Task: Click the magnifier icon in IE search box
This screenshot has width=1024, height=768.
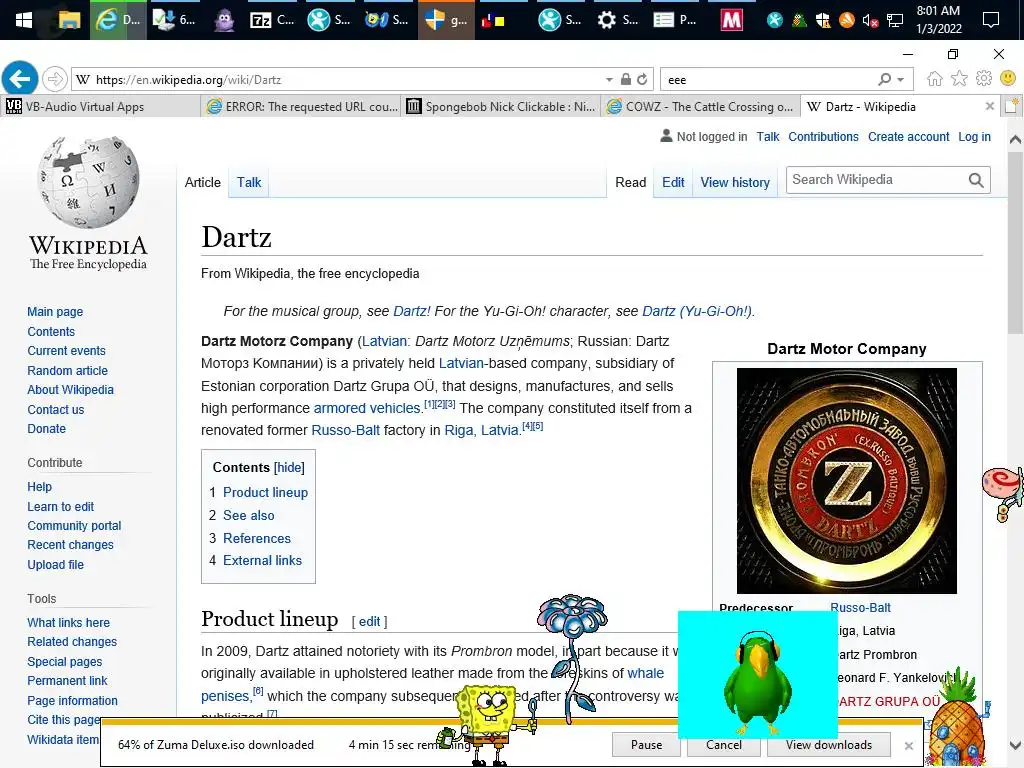Action: [x=884, y=79]
